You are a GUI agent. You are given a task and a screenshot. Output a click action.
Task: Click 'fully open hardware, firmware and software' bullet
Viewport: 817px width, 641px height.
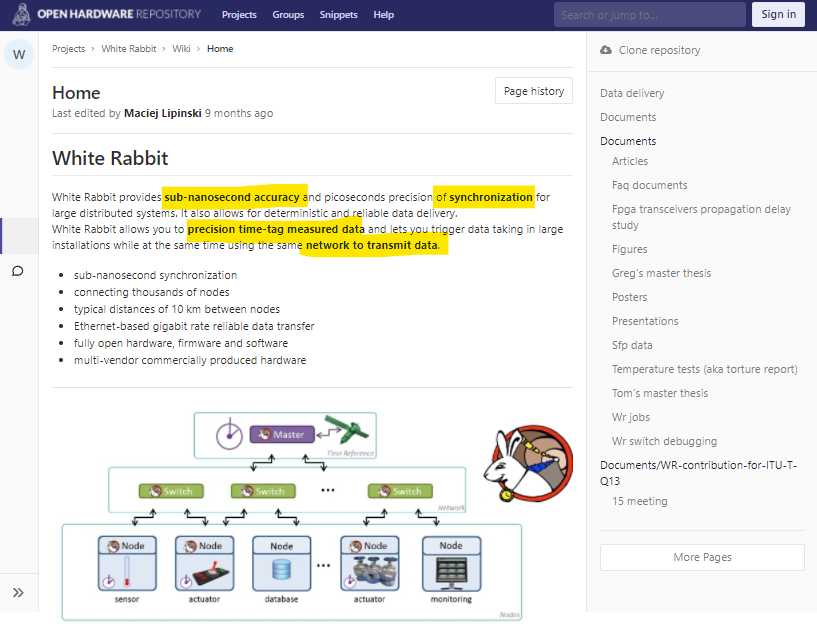181,343
